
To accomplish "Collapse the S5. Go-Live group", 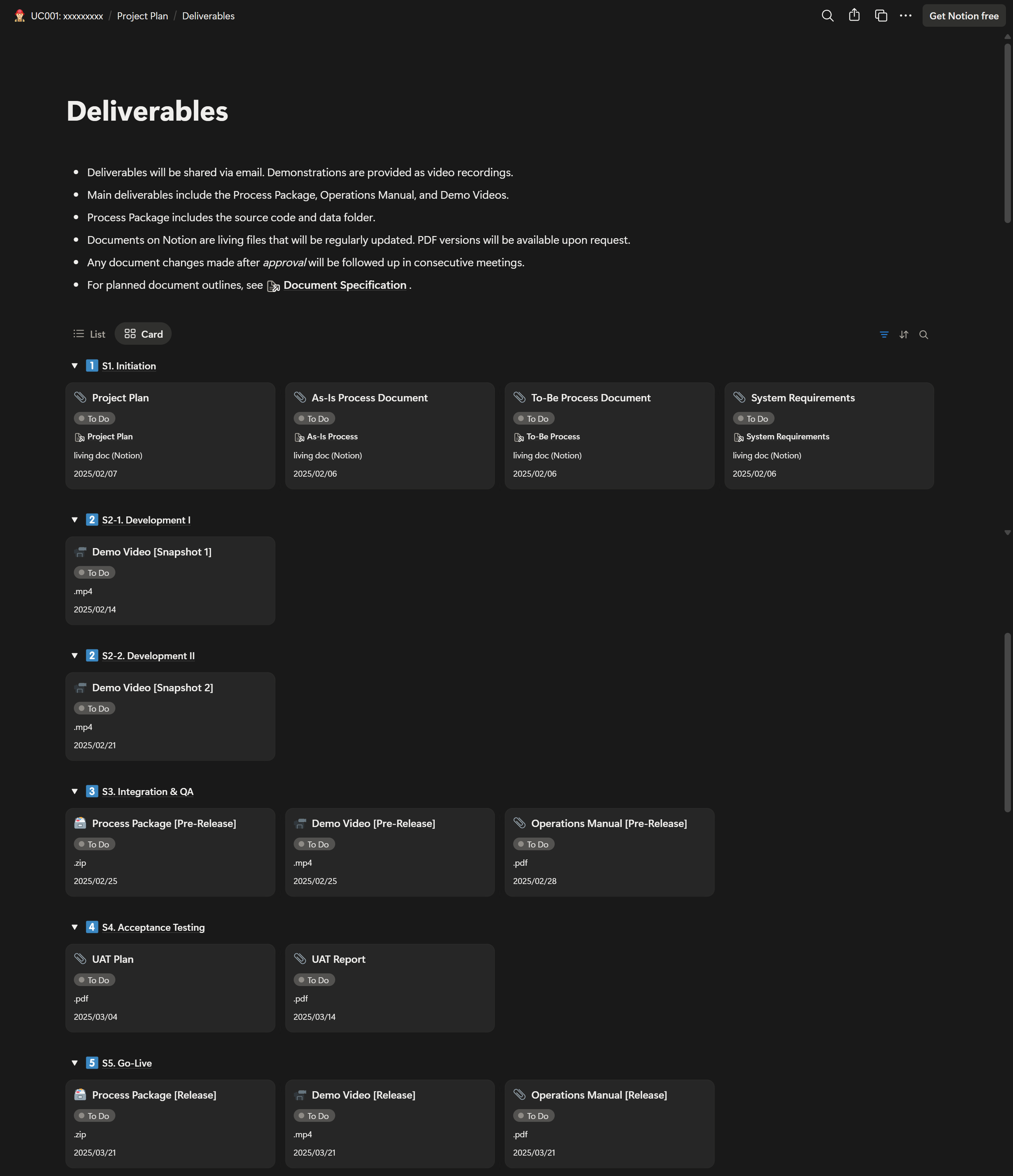I will point(74,1063).
